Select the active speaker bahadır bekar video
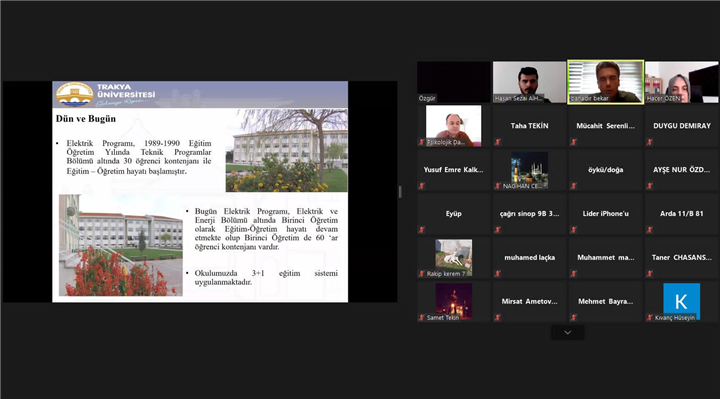Image resolution: width=720 pixels, height=399 pixels. click(605, 82)
